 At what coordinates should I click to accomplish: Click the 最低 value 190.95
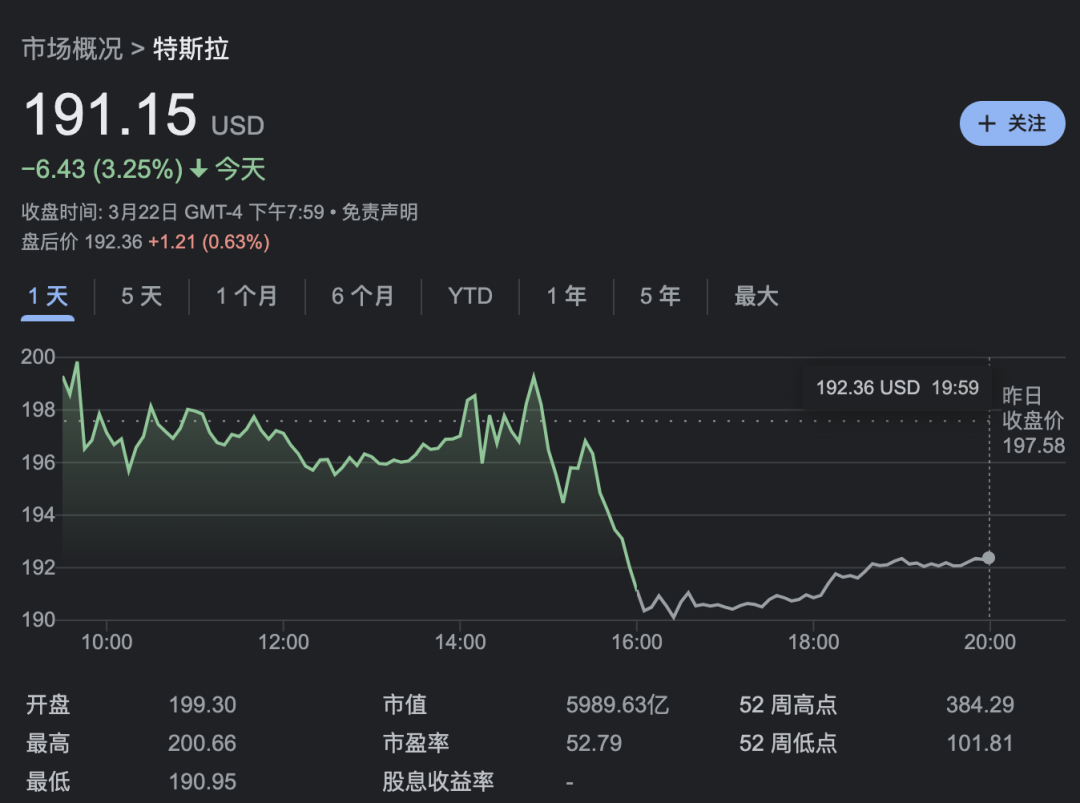tap(202, 782)
